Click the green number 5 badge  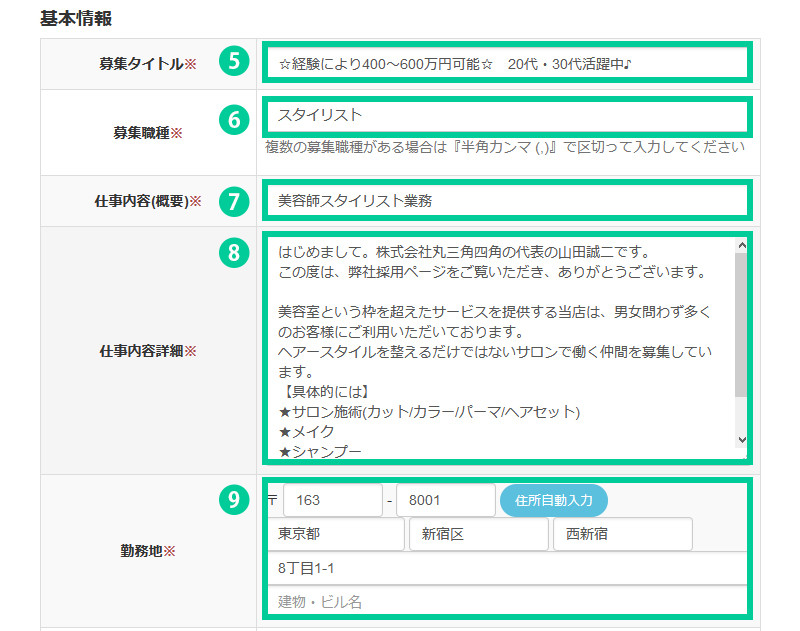pos(233,60)
